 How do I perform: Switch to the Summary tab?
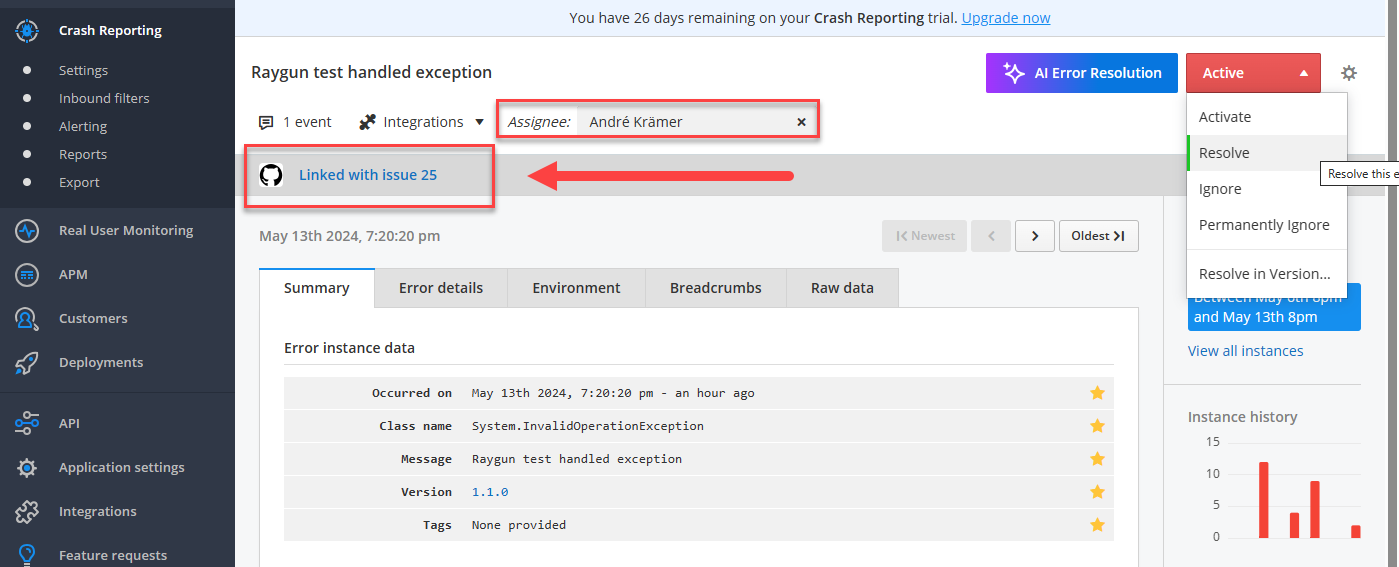[317, 288]
